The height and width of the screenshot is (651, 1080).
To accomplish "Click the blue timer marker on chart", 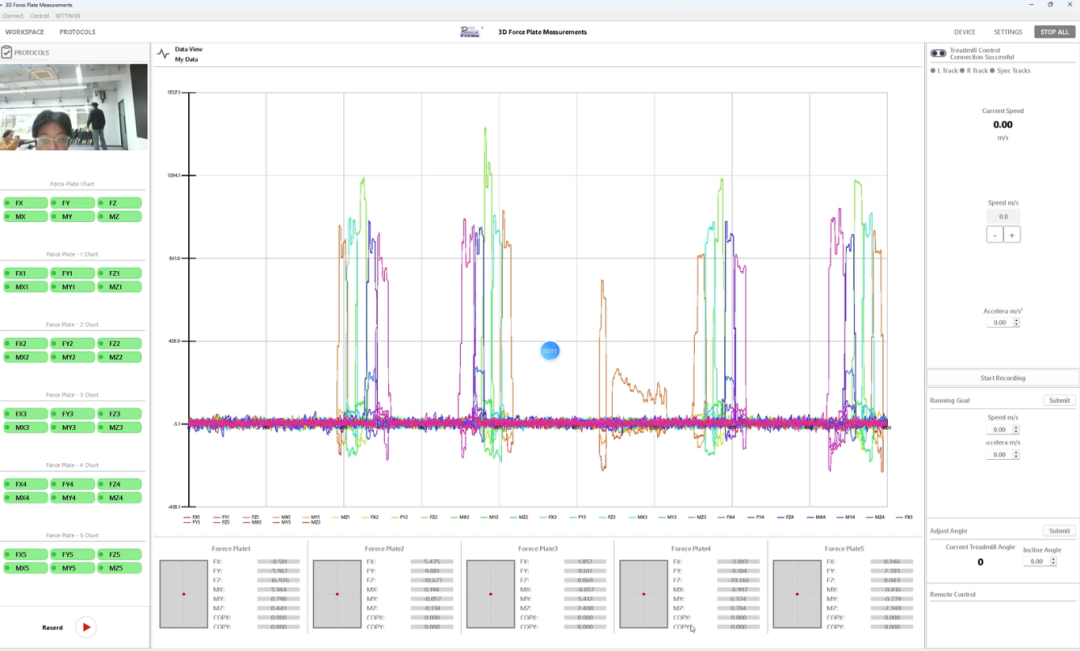I will 550,351.
